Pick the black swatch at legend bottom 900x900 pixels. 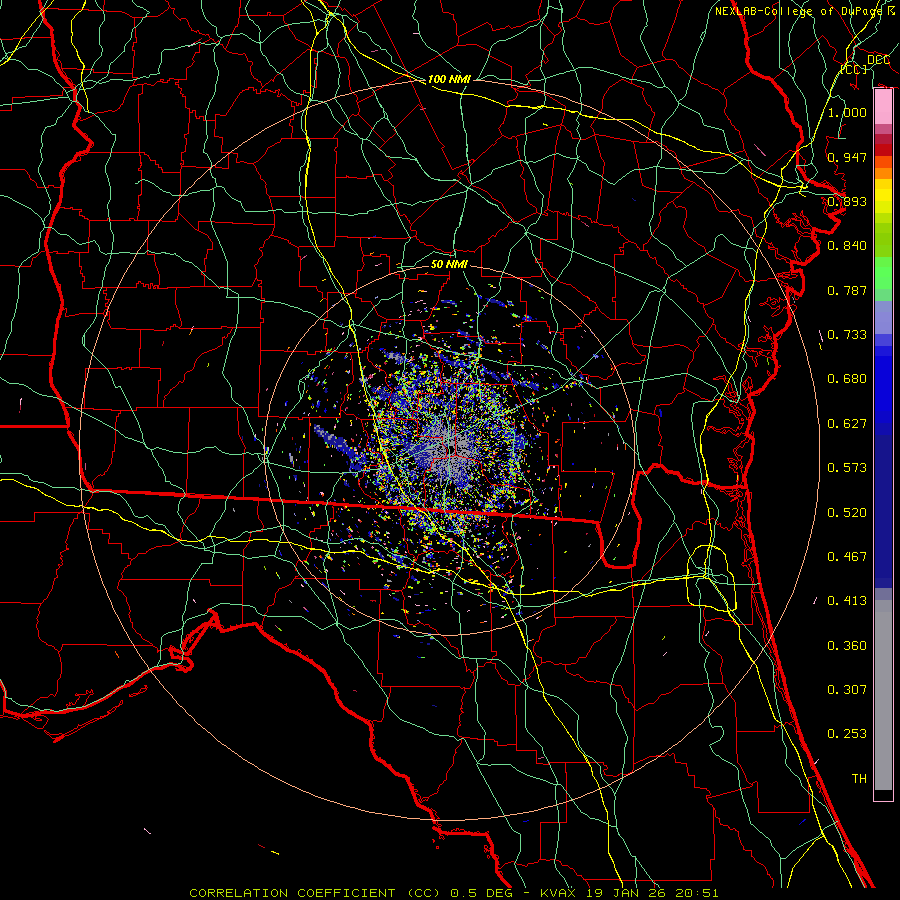[x=883, y=795]
